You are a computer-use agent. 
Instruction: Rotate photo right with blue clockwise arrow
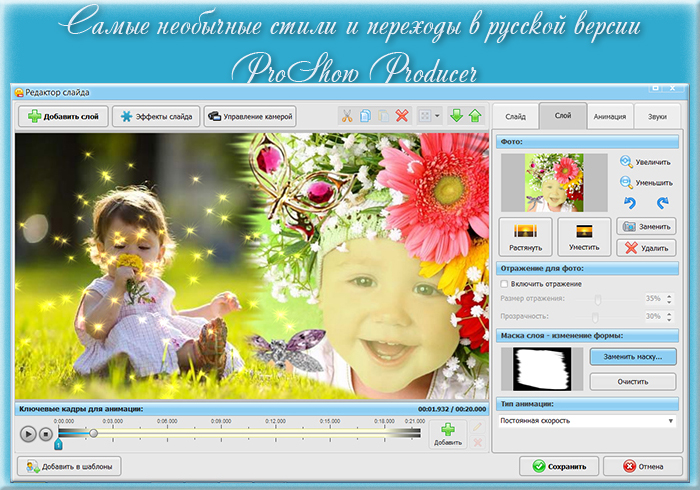[661, 203]
